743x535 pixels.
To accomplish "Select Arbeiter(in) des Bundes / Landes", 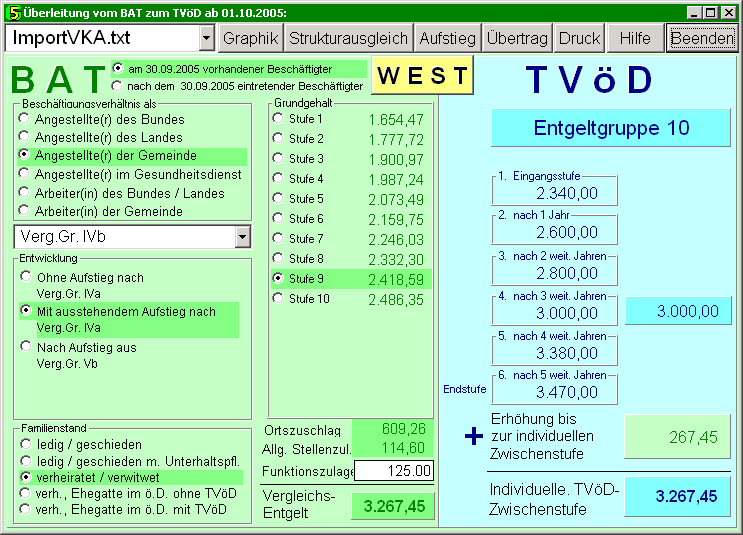I will pos(121,193).
